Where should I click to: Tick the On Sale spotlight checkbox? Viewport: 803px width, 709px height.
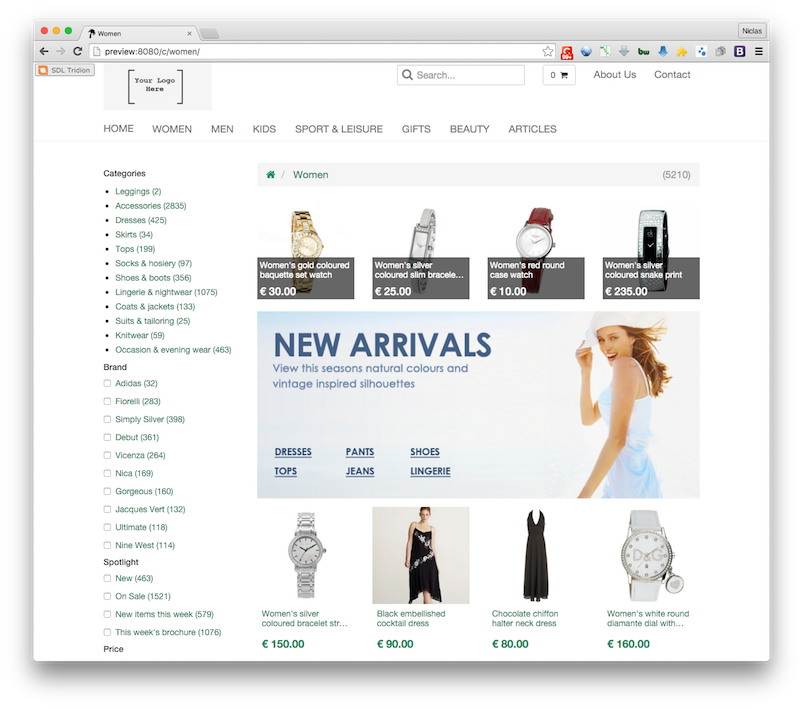coord(107,596)
